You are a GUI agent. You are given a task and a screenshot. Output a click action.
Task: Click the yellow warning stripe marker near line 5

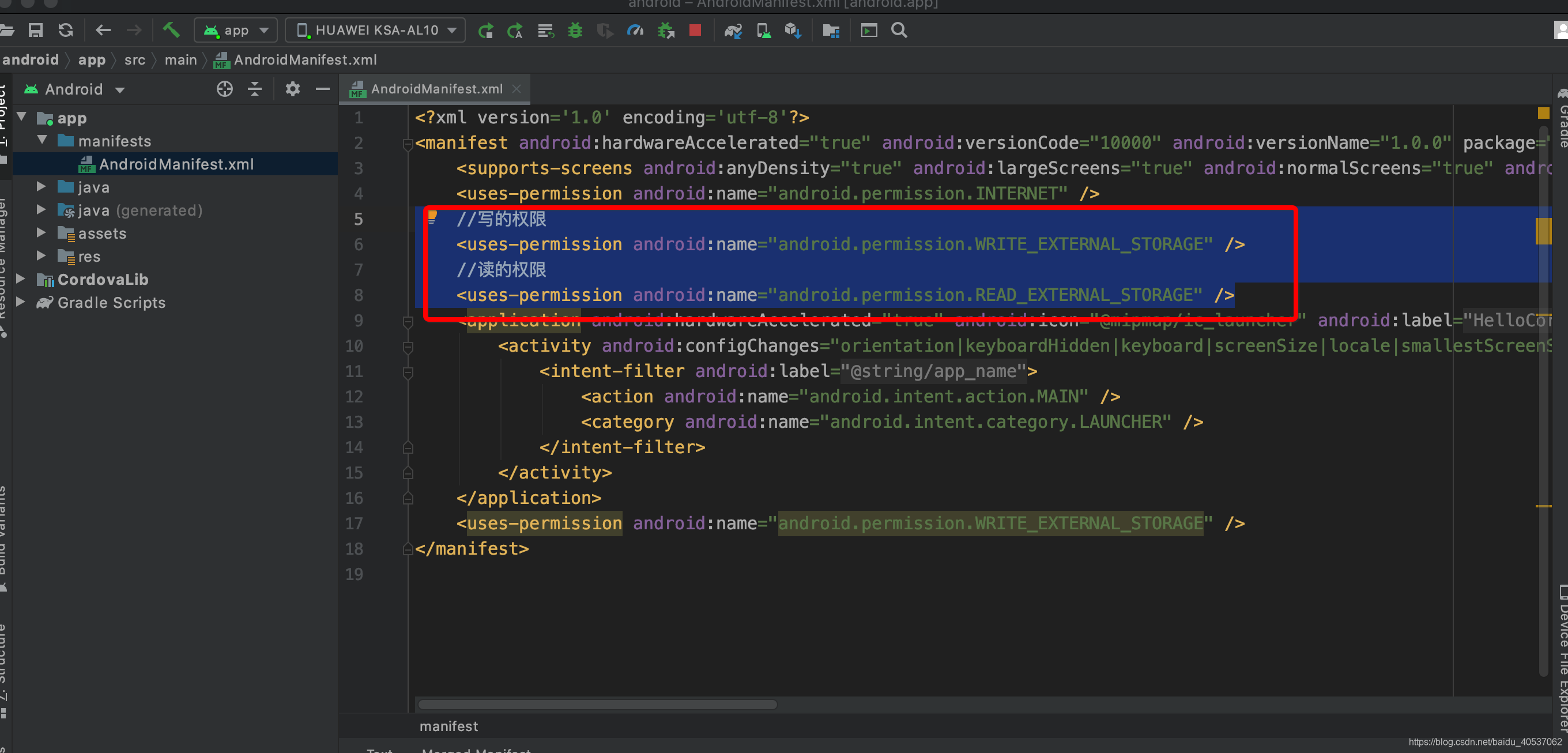click(1543, 231)
